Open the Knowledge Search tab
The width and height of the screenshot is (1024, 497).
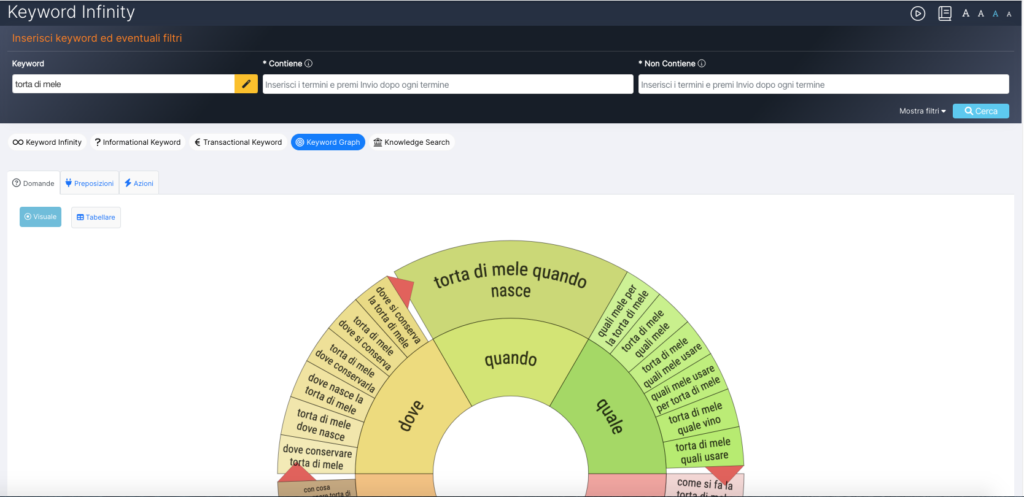tap(411, 142)
